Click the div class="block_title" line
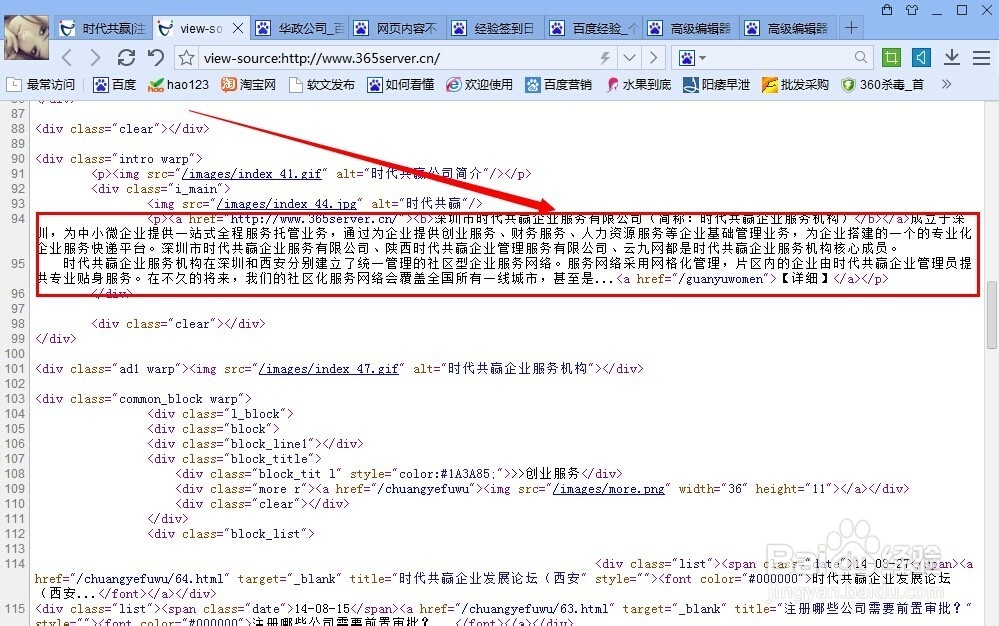 [234, 459]
